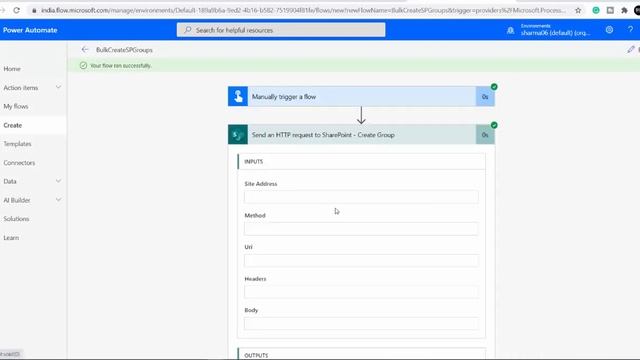This screenshot has height=360, width=640.
Task: Expand the Data menu chevron
Action: point(58,181)
